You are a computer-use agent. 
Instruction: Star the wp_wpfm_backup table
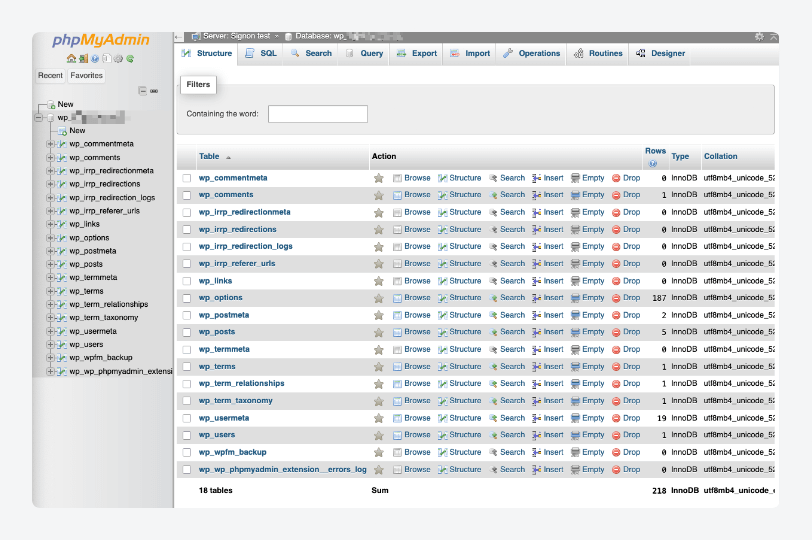[x=379, y=453]
